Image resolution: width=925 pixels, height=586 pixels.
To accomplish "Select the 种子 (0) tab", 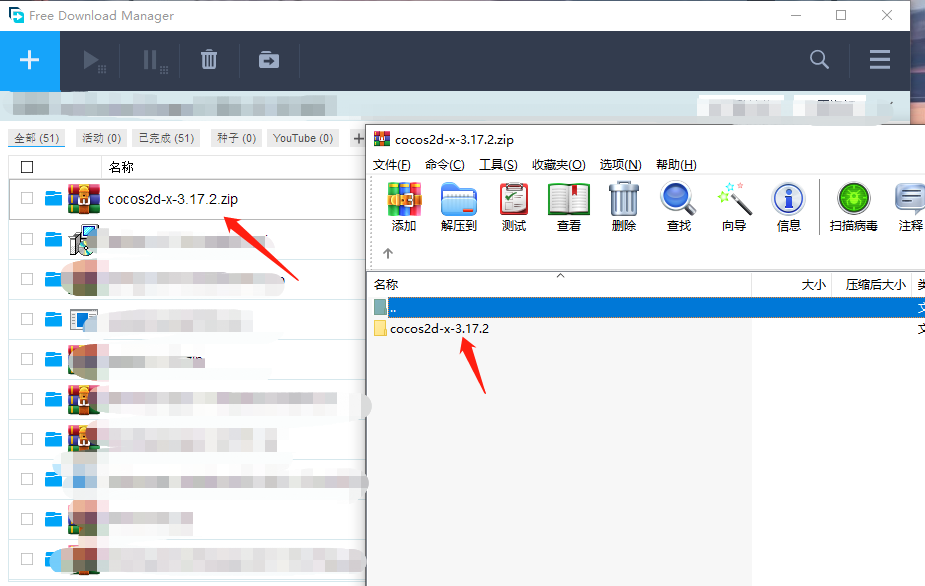I will (237, 138).
